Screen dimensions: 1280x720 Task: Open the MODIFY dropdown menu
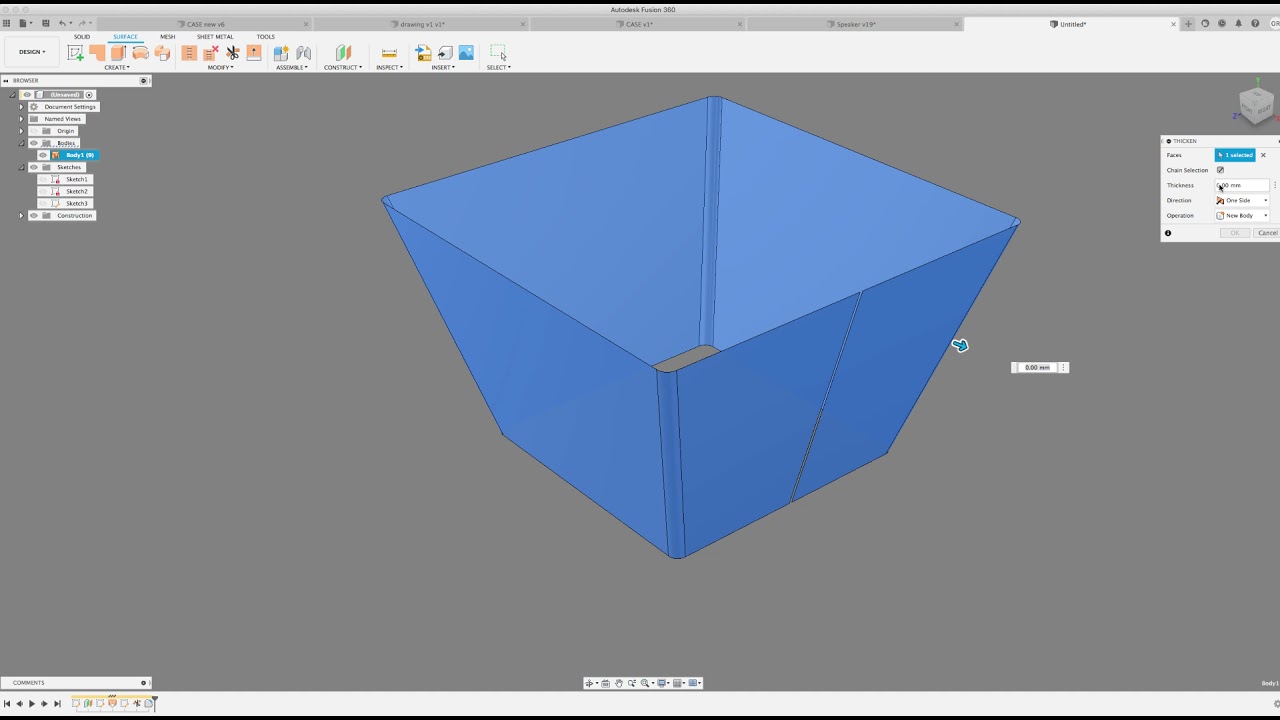coord(220,67)
